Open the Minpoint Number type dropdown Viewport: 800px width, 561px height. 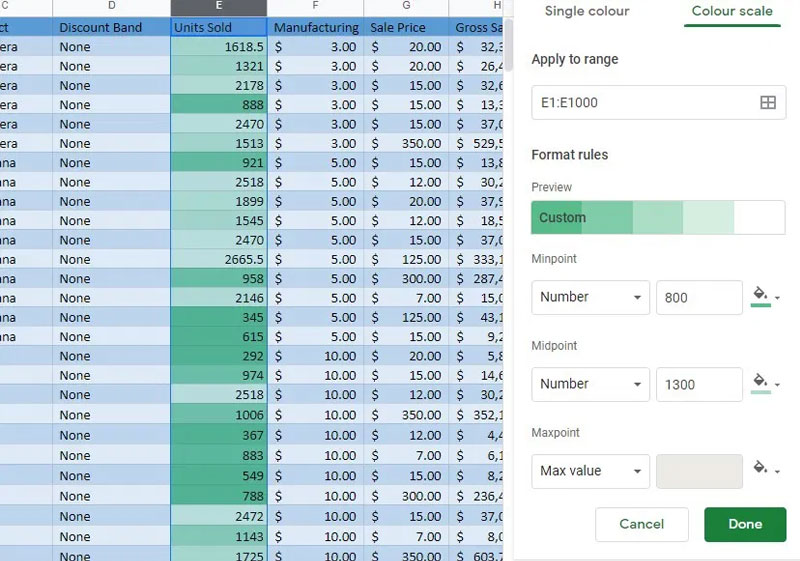(x=590, y=297)
